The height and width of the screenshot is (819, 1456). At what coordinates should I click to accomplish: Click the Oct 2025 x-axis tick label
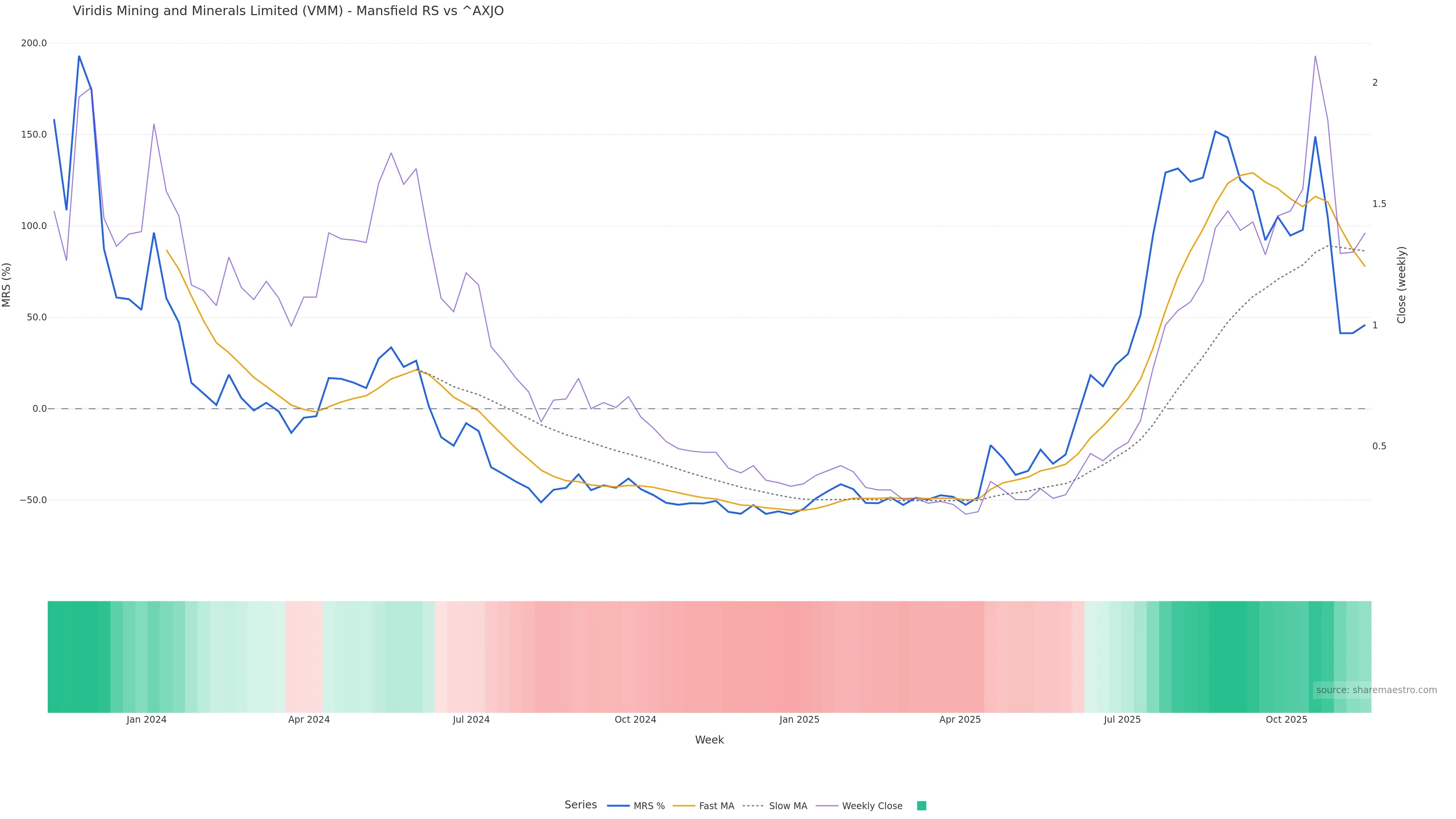coord(1286,720)
